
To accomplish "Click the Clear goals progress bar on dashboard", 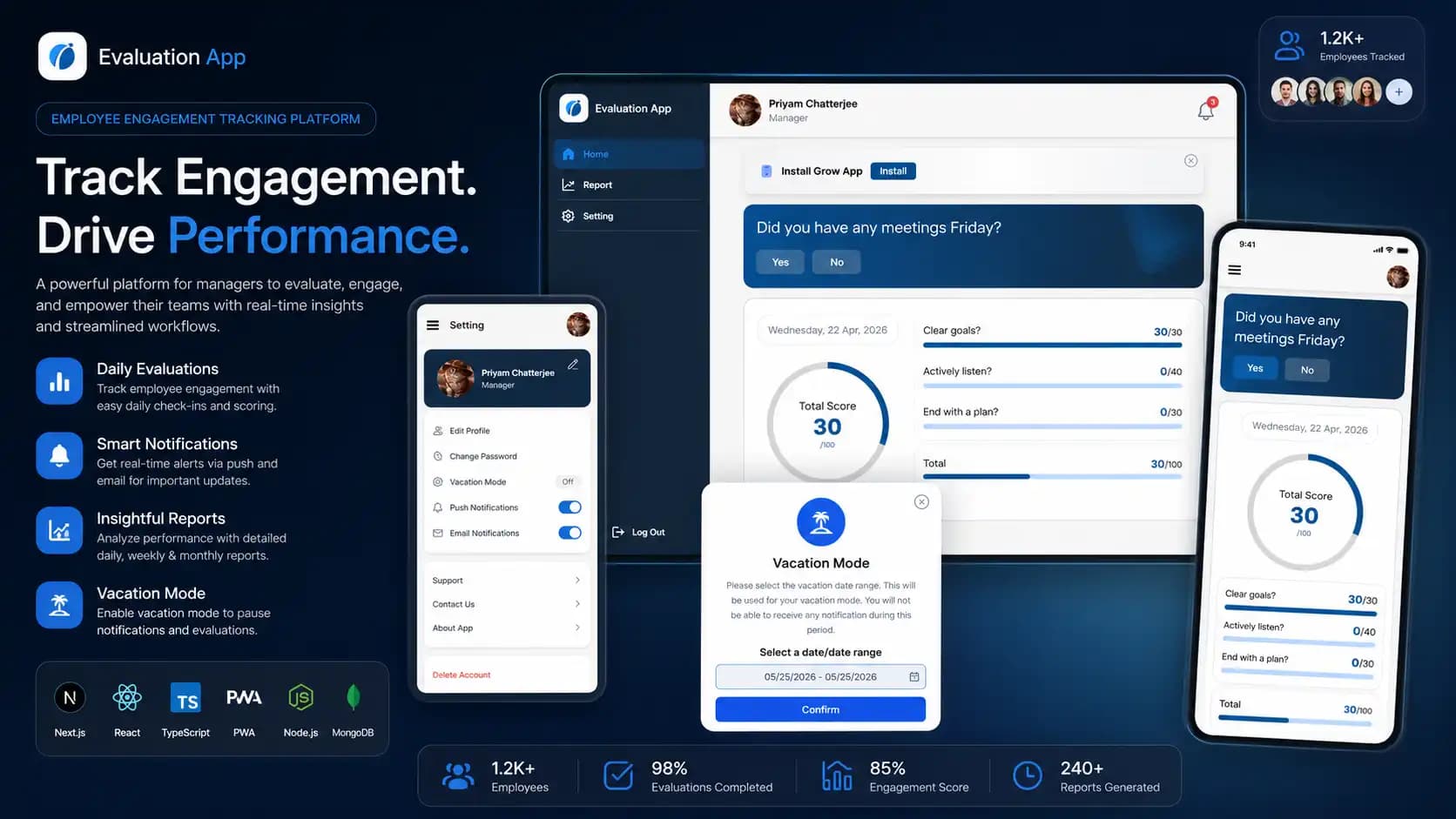I will [x=1052, y=346].
